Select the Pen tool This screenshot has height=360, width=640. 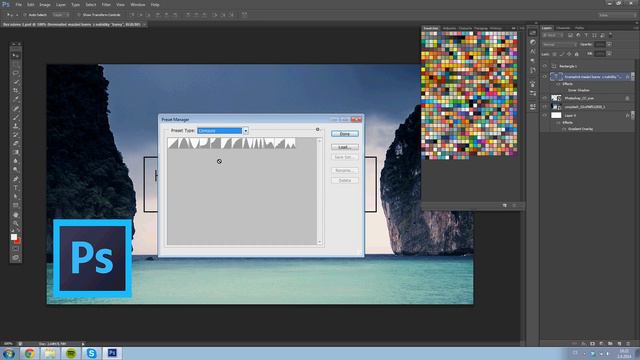point(16,179)
